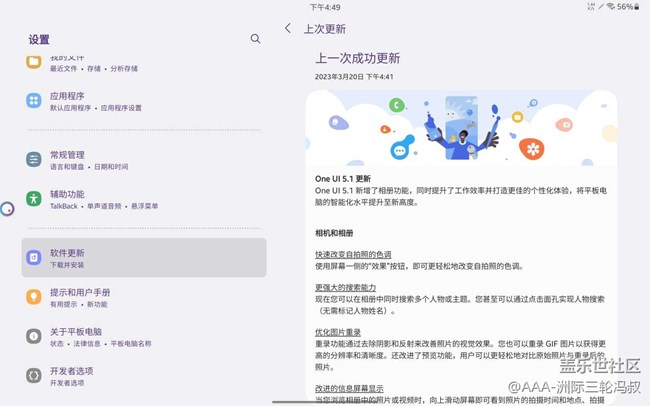Tap the status bar clock 下午4:49
650x406 pixels.
point(325,7)
